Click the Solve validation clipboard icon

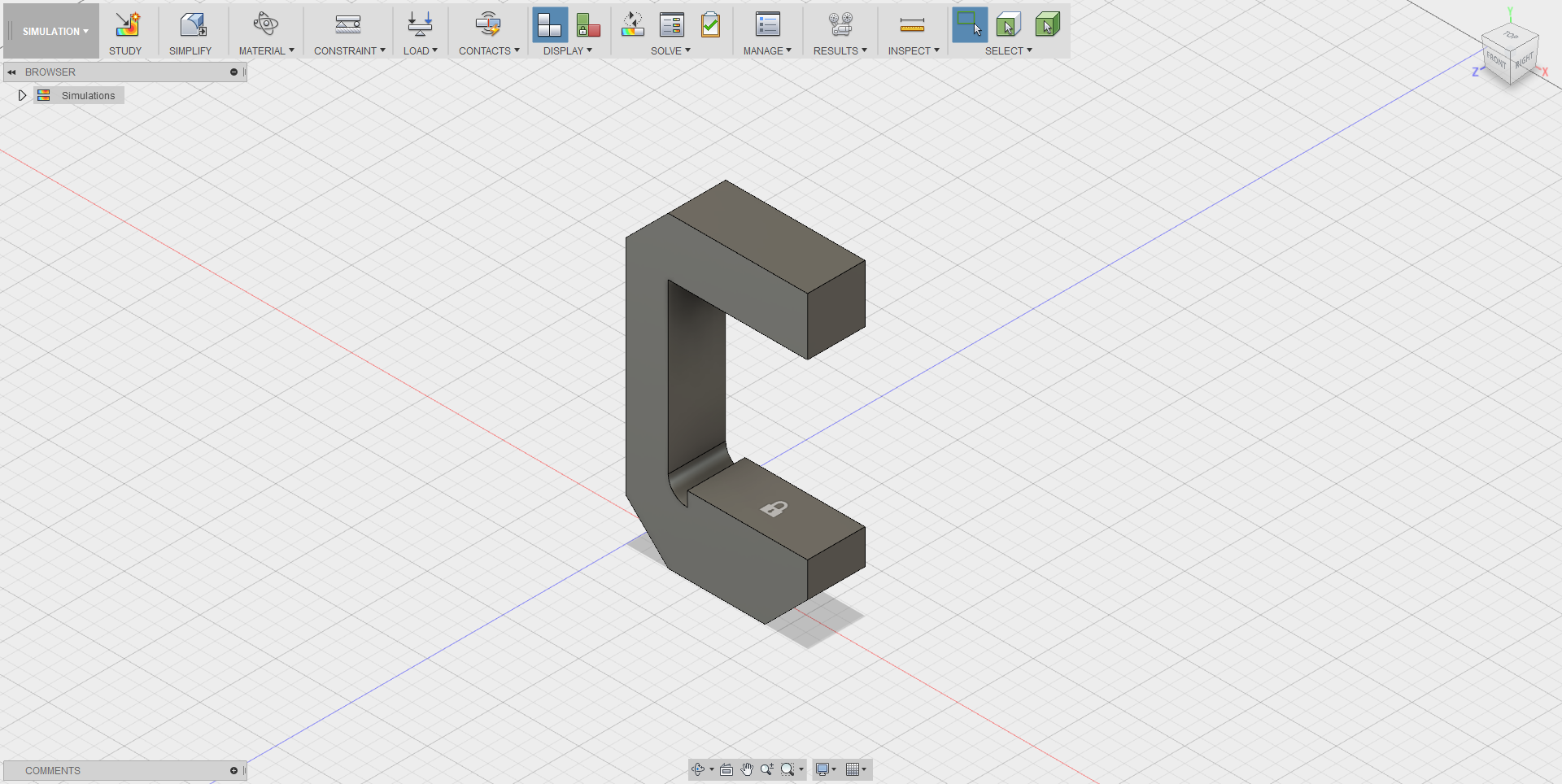click(711, 25)
